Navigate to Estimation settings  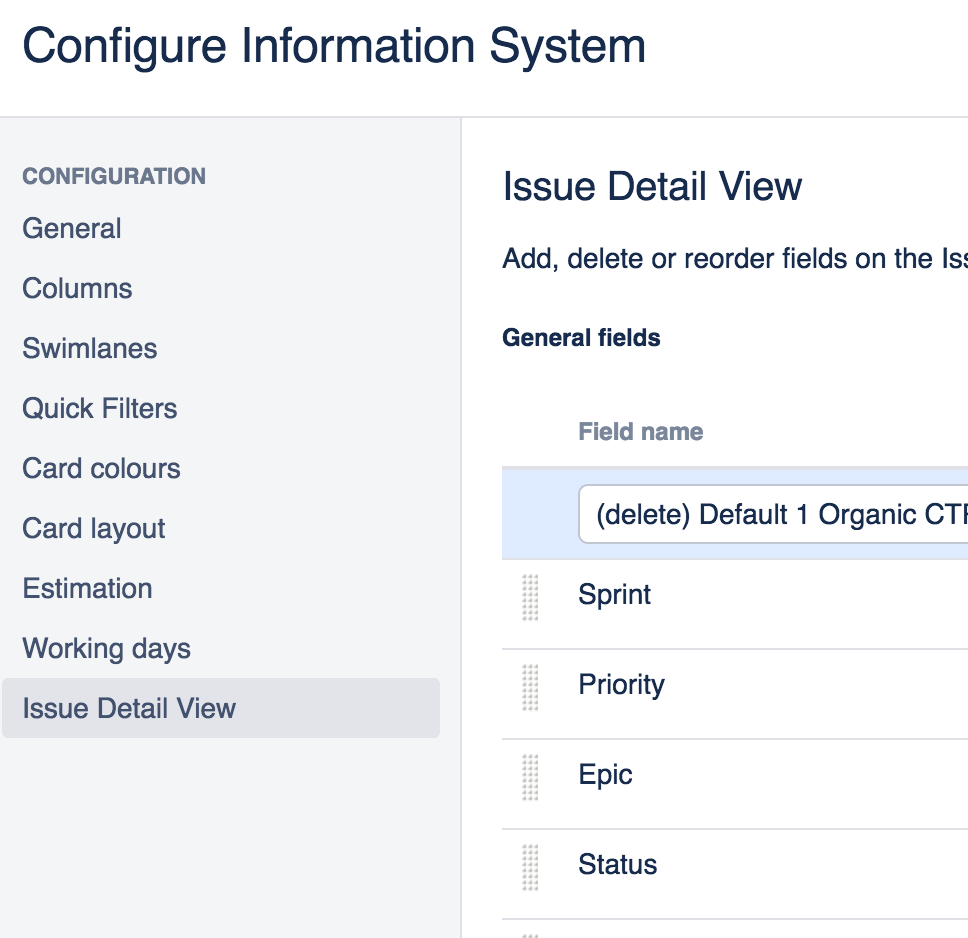point(88,589)
